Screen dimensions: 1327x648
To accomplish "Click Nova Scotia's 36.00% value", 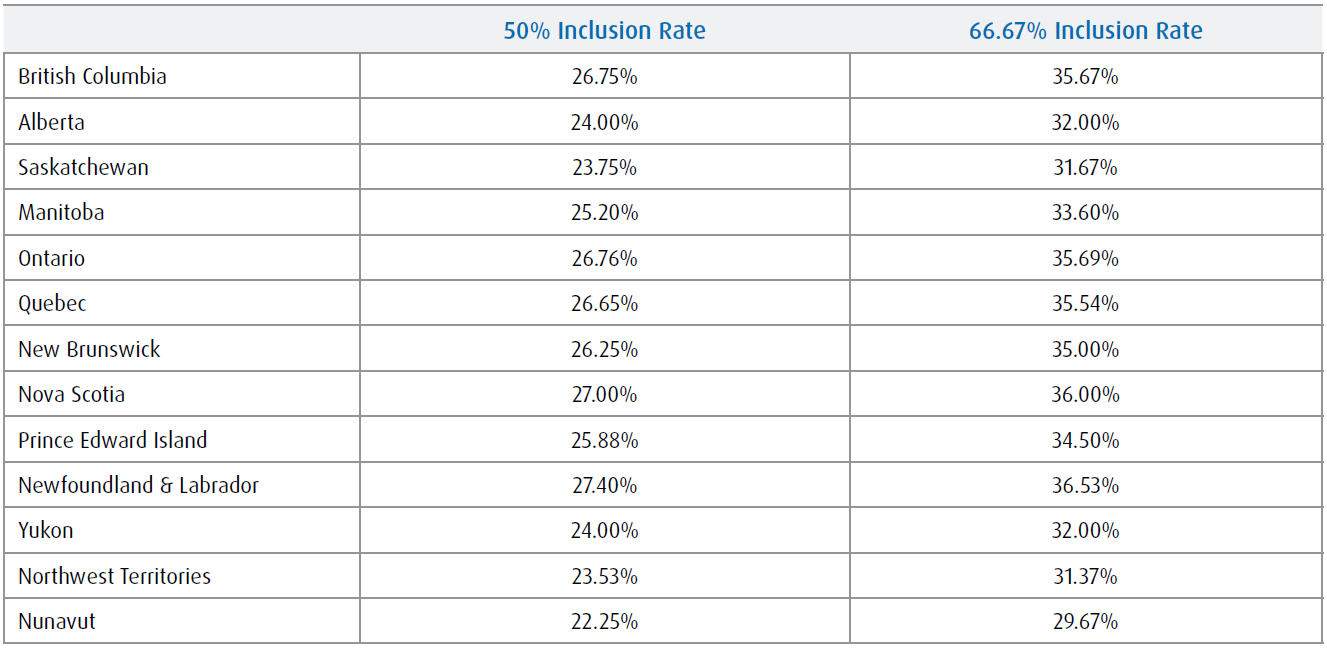I will (1085, 395).
